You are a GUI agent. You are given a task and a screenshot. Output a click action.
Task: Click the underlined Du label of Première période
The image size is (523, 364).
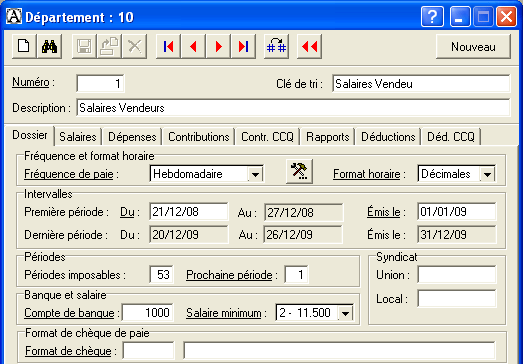click(127, 212)
